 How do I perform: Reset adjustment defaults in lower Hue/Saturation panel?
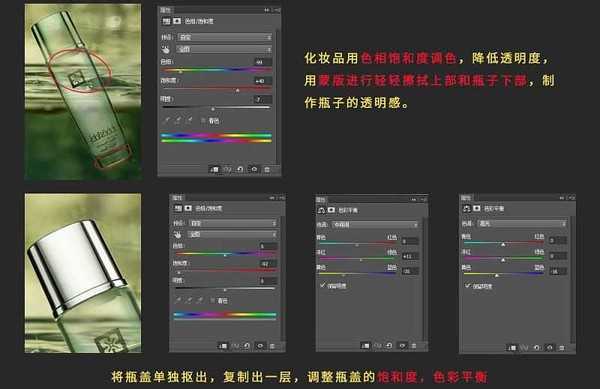pyautogui.click(x=247, y=346)
